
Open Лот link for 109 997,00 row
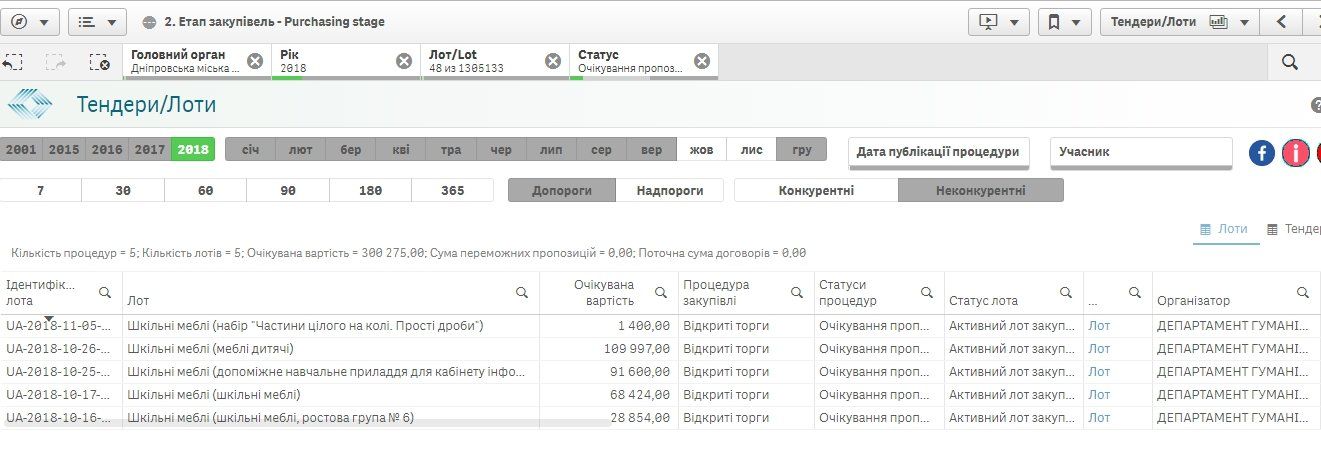pos(1099,348)
